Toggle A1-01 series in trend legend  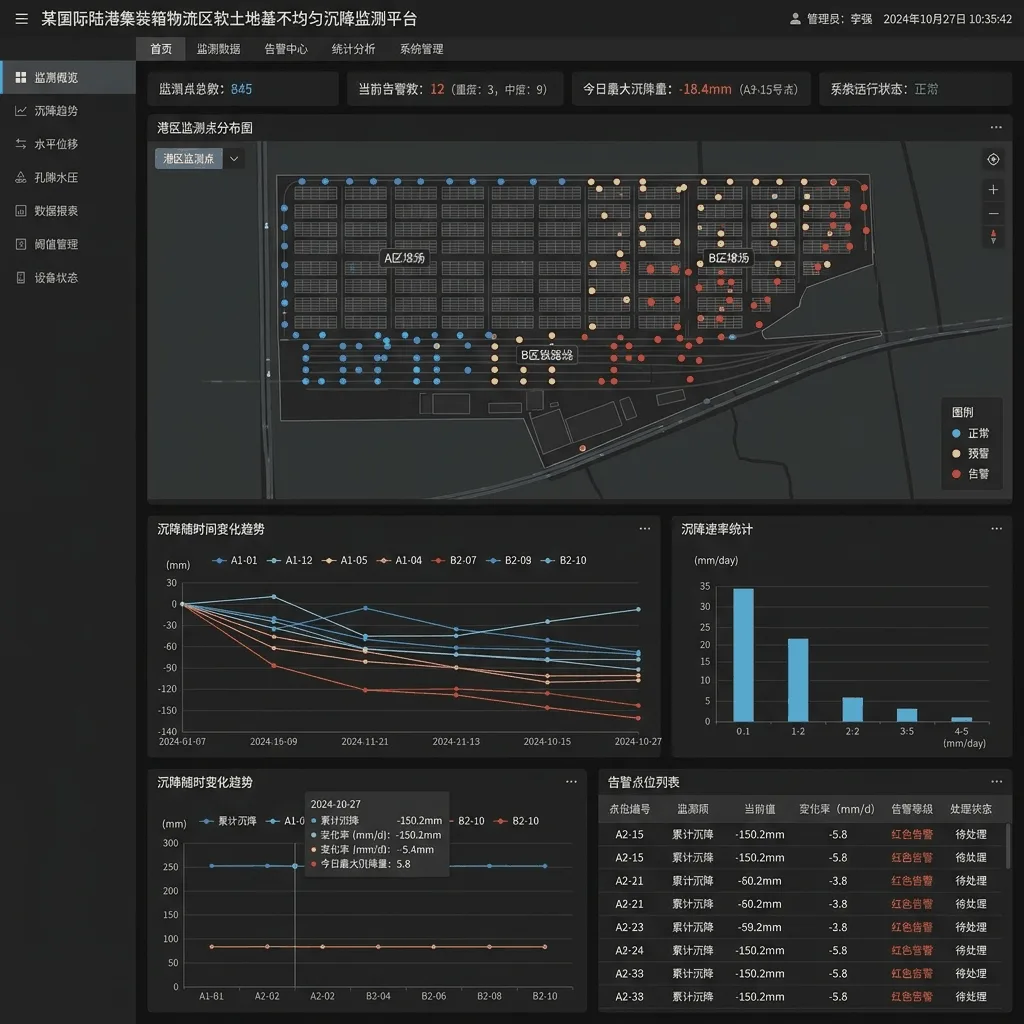click(235, 560)
